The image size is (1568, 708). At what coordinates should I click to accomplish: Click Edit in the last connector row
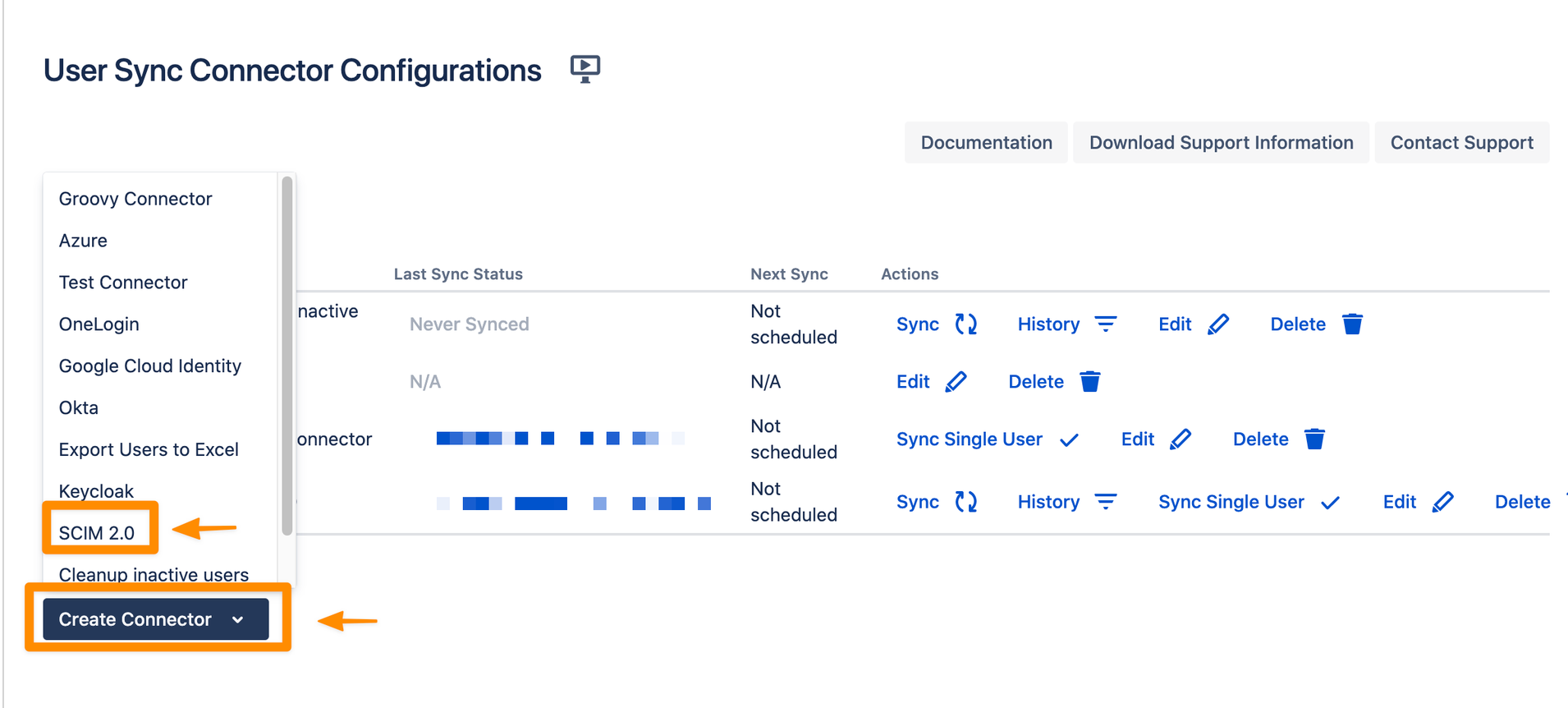1400,502
